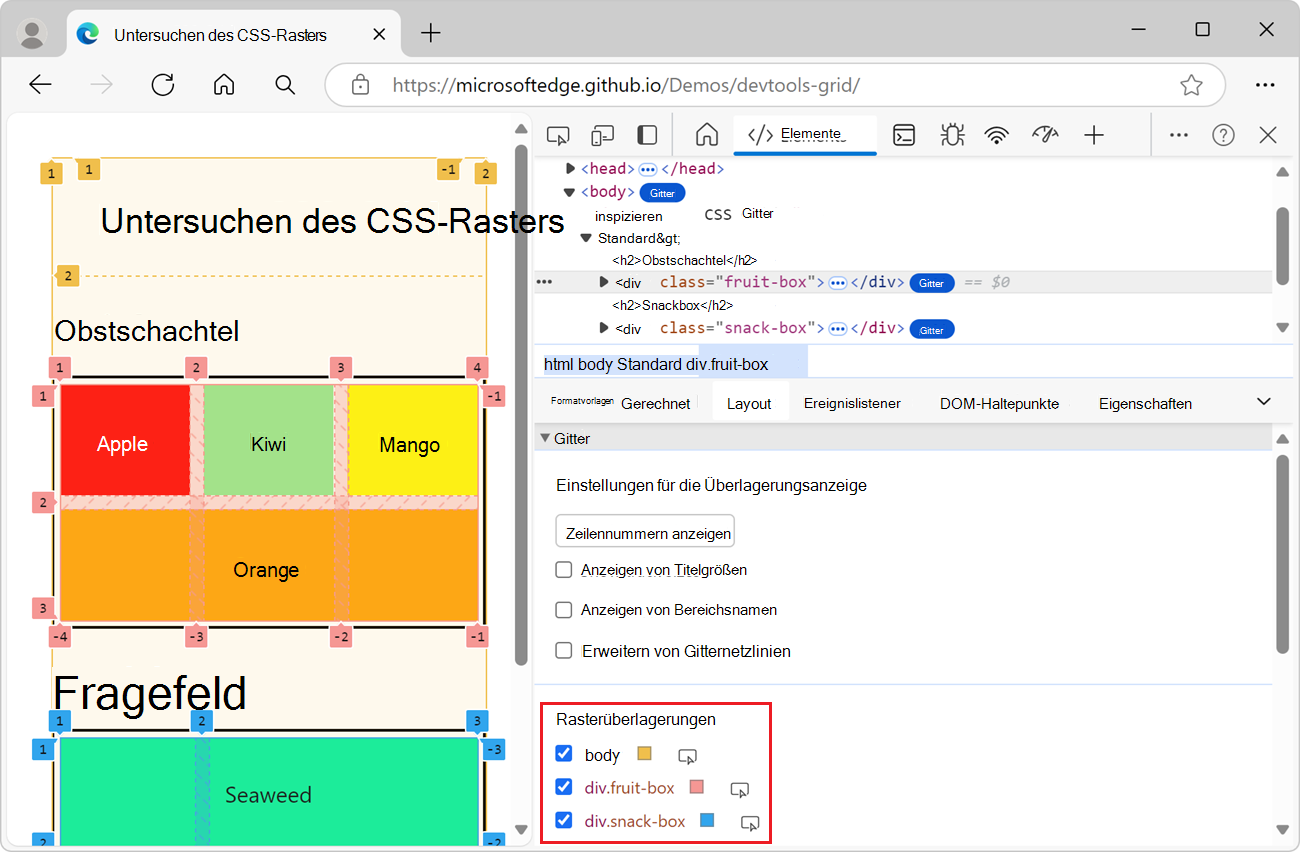The height and width of the screenshot is (852, 1300).
Task: Open the DOM-Haltepunkte tab
Action: coord(999,404)
